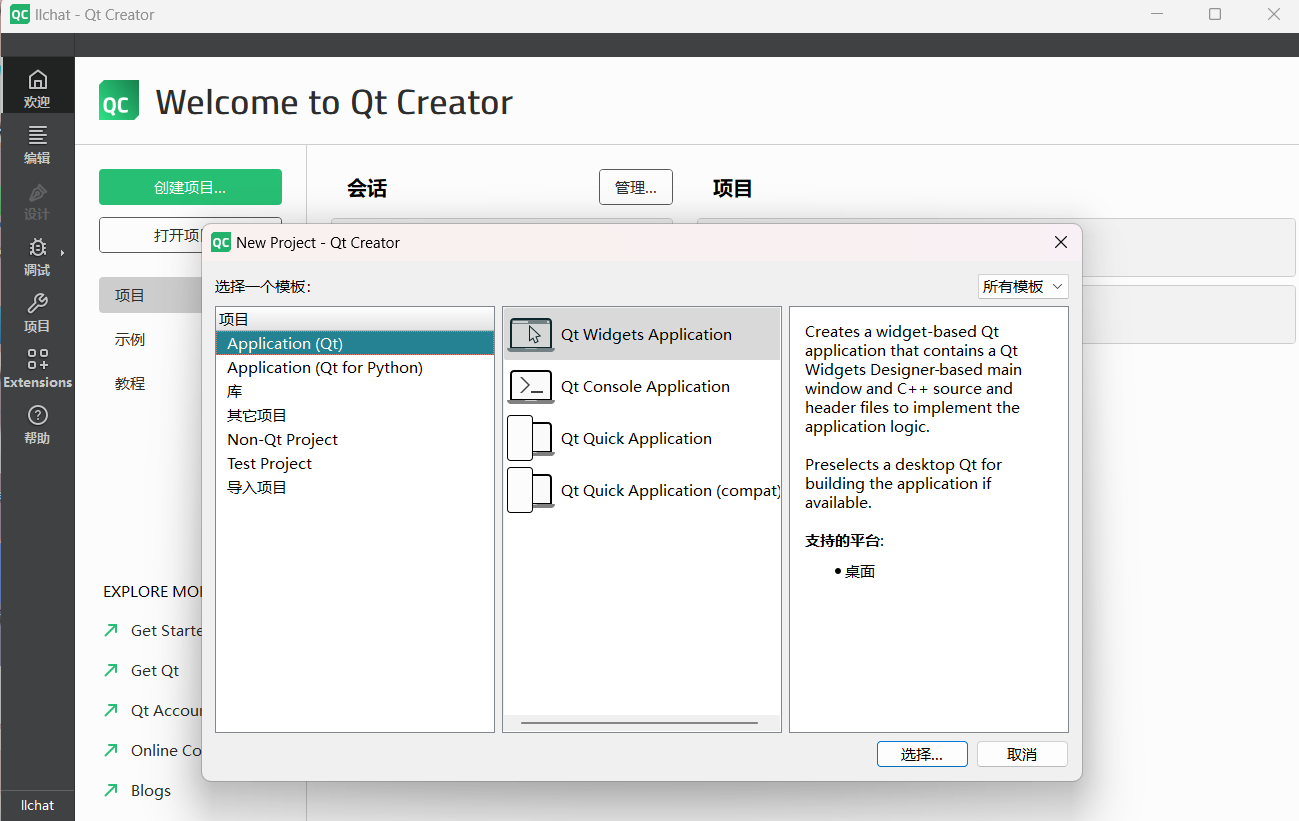Choose the Qt Quick Application template
The height and width of the screenshot is (821, 1299).
(642, 438)
